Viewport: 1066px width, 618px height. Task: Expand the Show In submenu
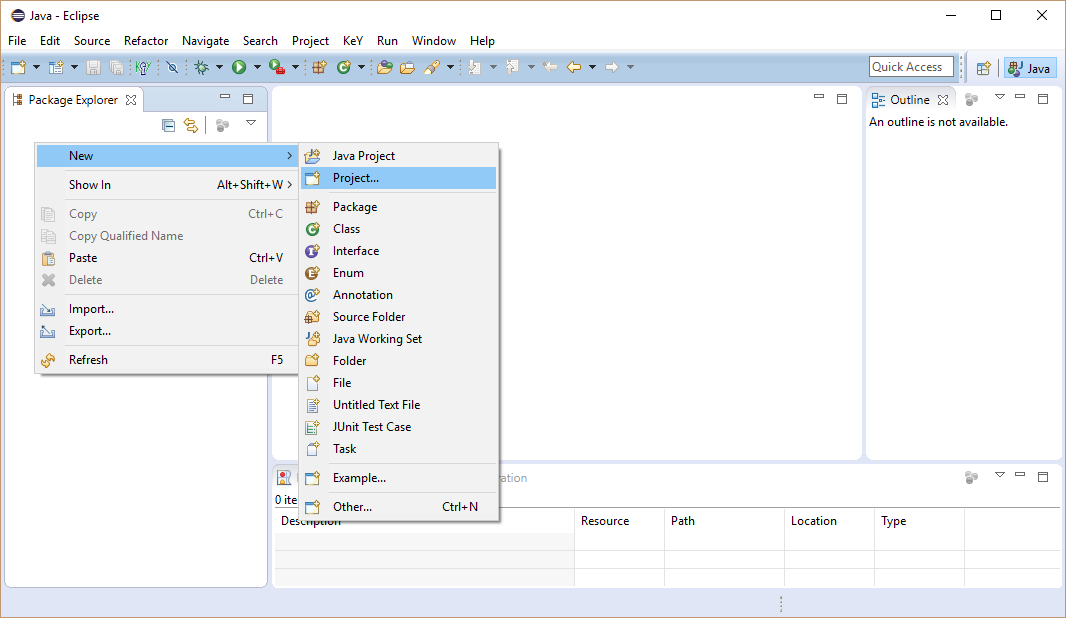coord(167,185)
